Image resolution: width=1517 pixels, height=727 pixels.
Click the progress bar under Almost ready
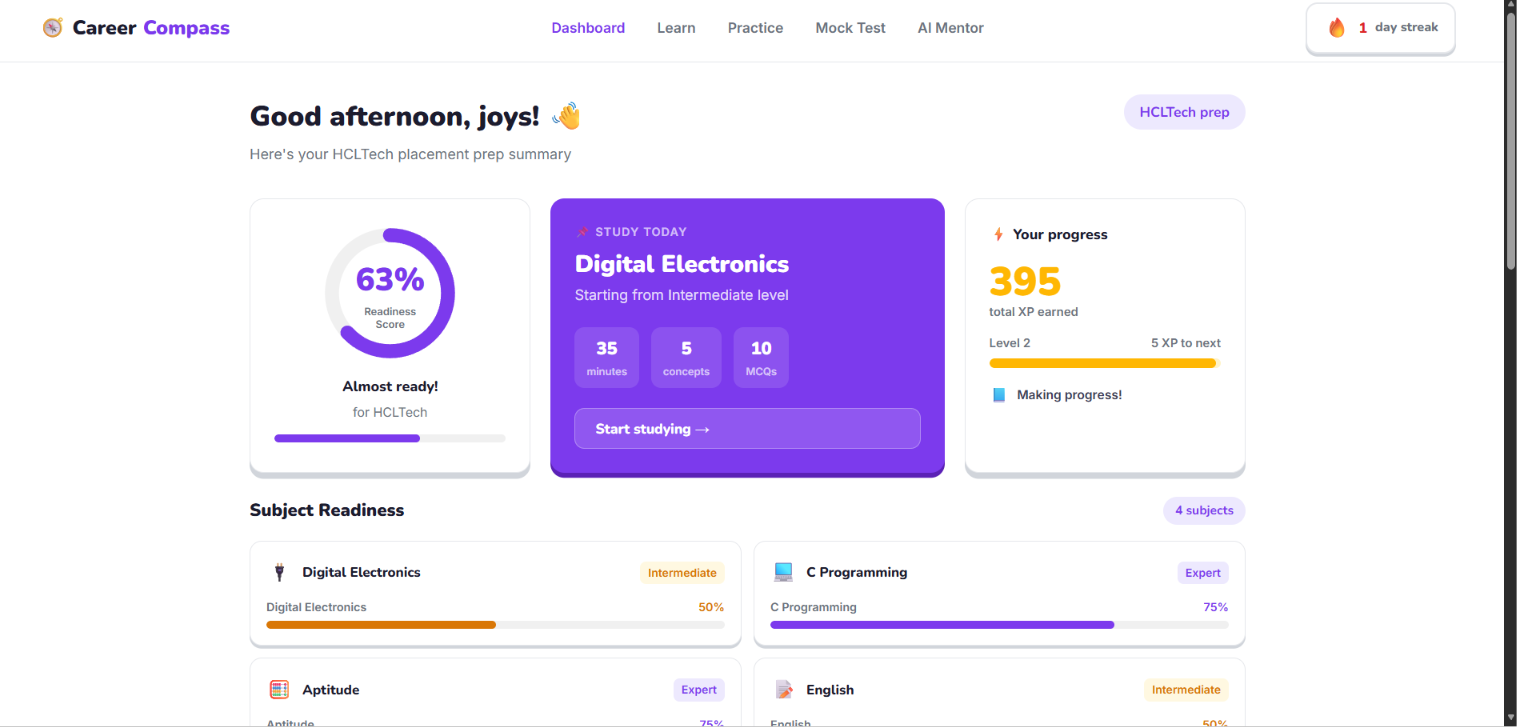pos(390,438)
